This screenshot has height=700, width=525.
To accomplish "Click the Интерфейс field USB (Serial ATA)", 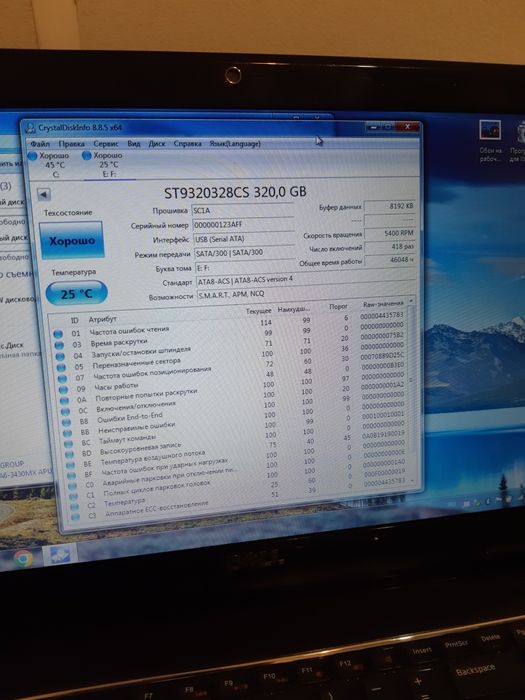I will [244, 239].
